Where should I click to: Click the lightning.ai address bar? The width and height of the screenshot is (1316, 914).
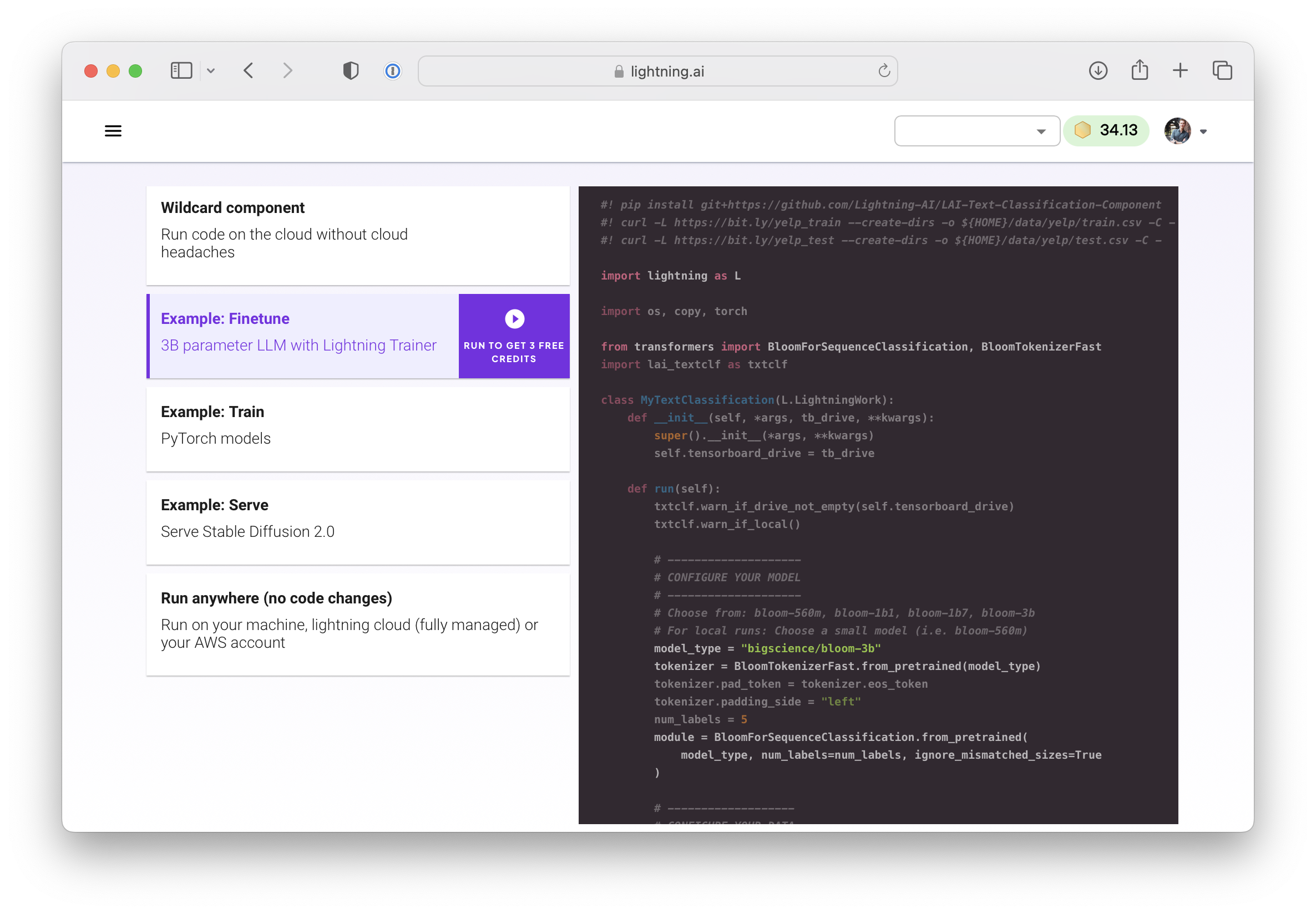coord(657,71)
